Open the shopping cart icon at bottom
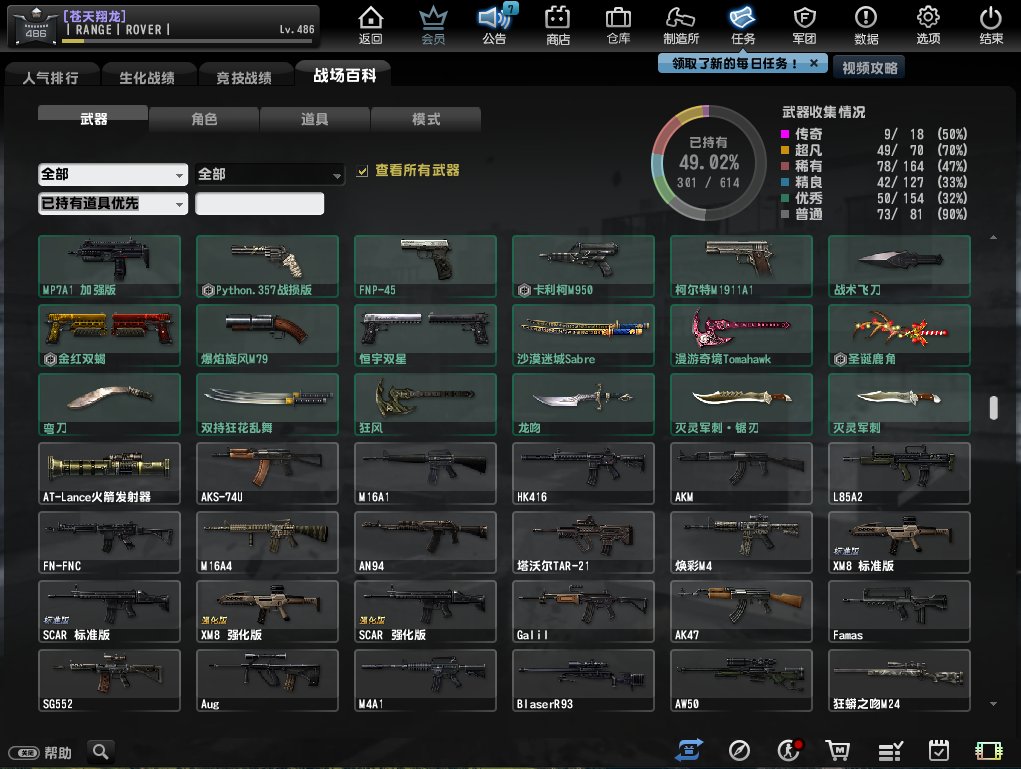This screenshot has height=769, width=1021. tap(837, 750)
